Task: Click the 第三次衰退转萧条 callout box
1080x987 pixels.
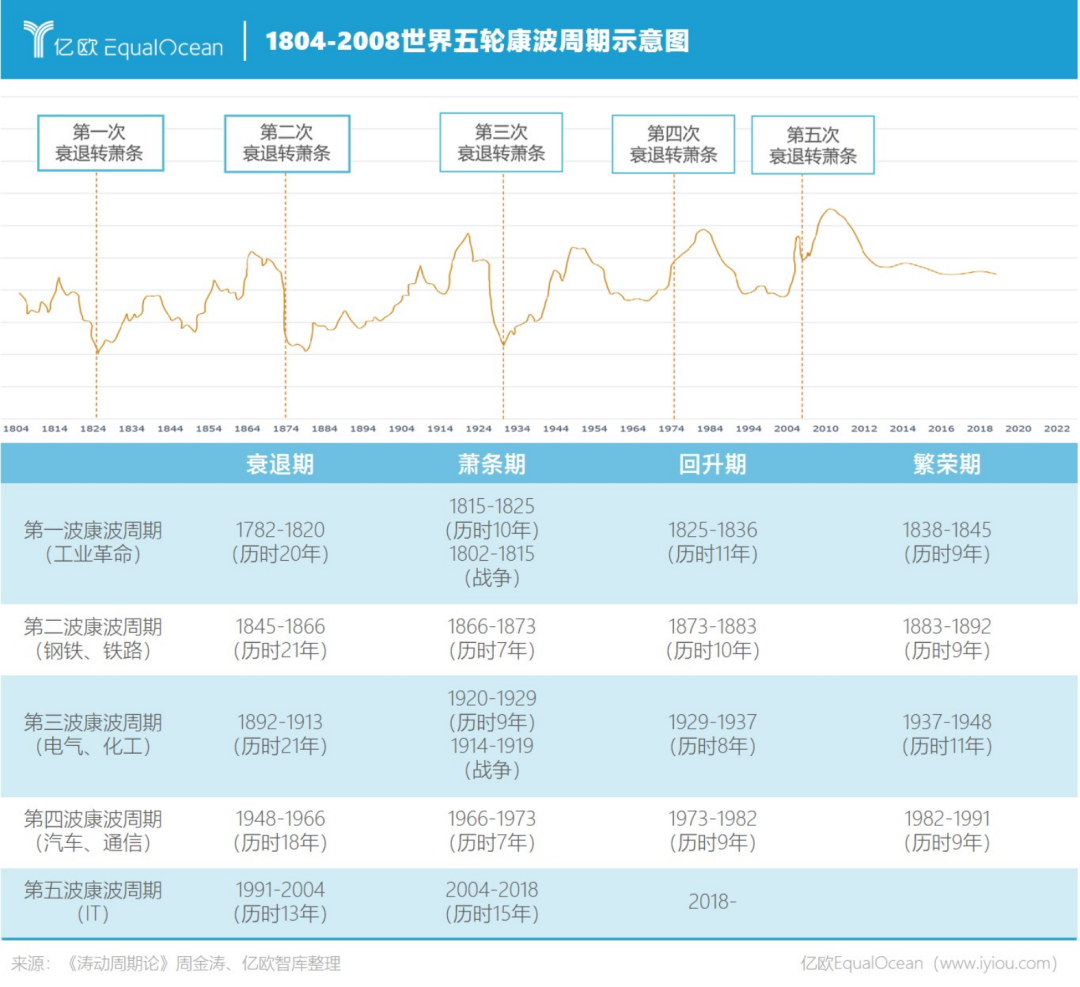Action: point(501,142)
